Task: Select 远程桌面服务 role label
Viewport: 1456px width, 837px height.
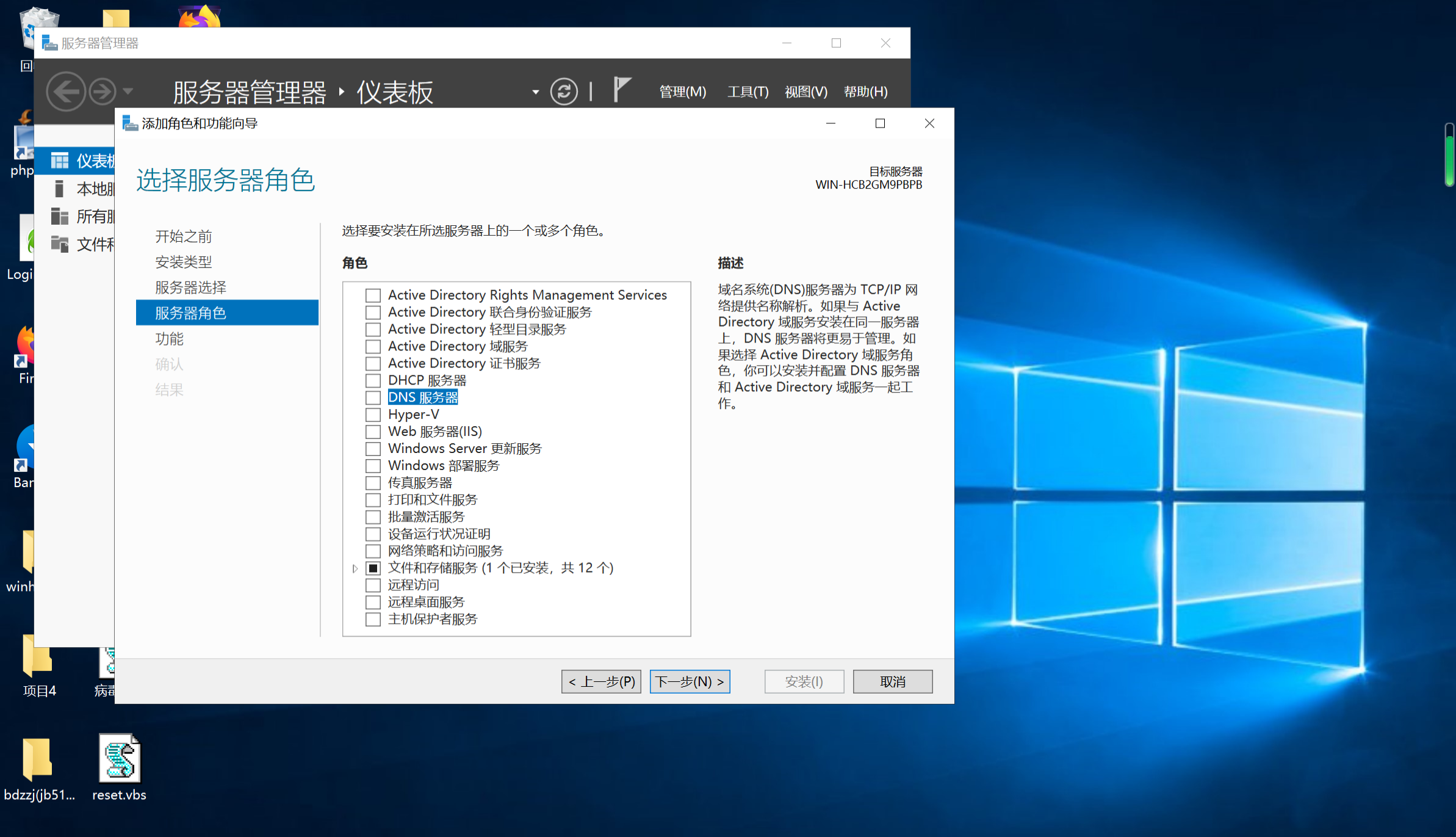Action: coord(426,603)
